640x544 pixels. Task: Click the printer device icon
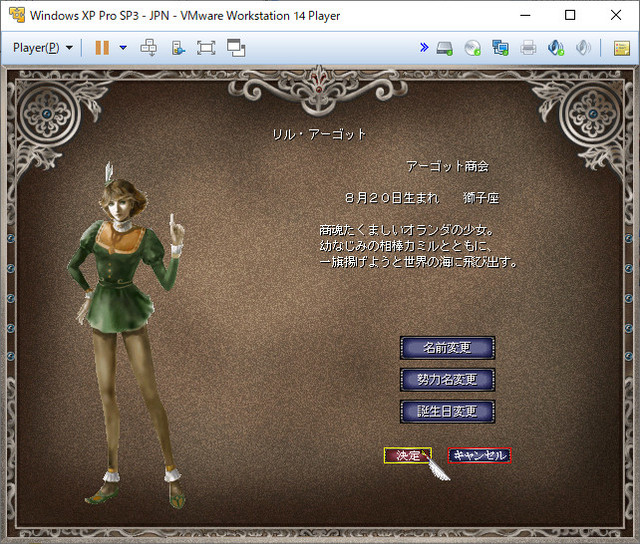pos(528,48)
